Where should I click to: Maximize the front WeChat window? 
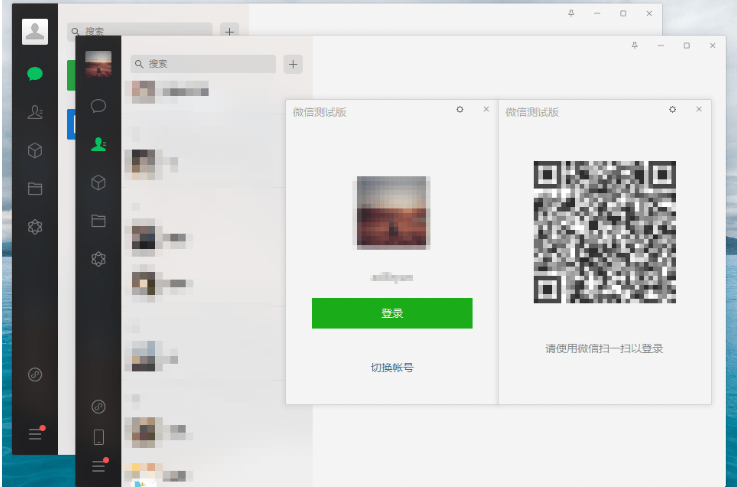[x=687, y=45]
